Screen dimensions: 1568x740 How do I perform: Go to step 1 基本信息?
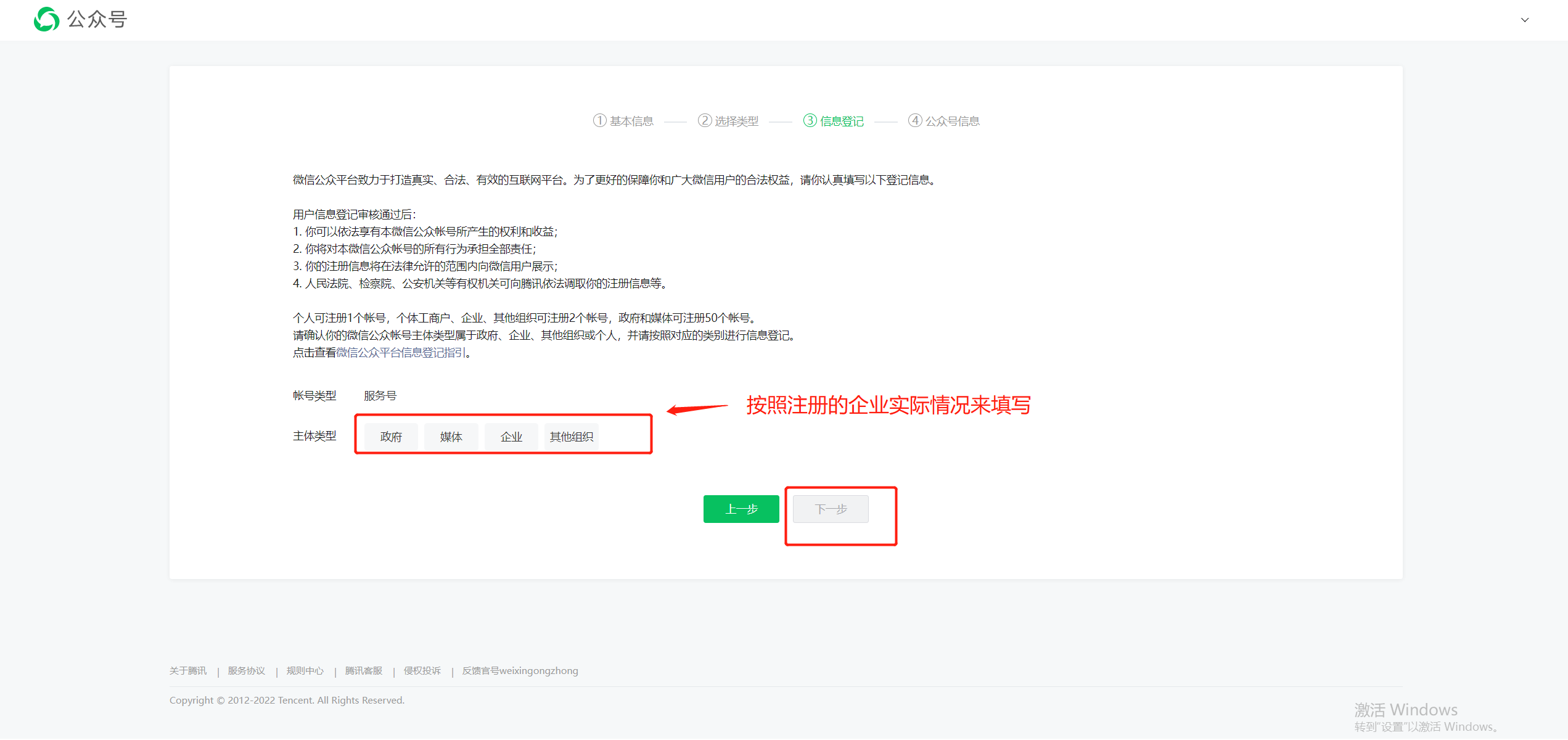click(623, 121)
